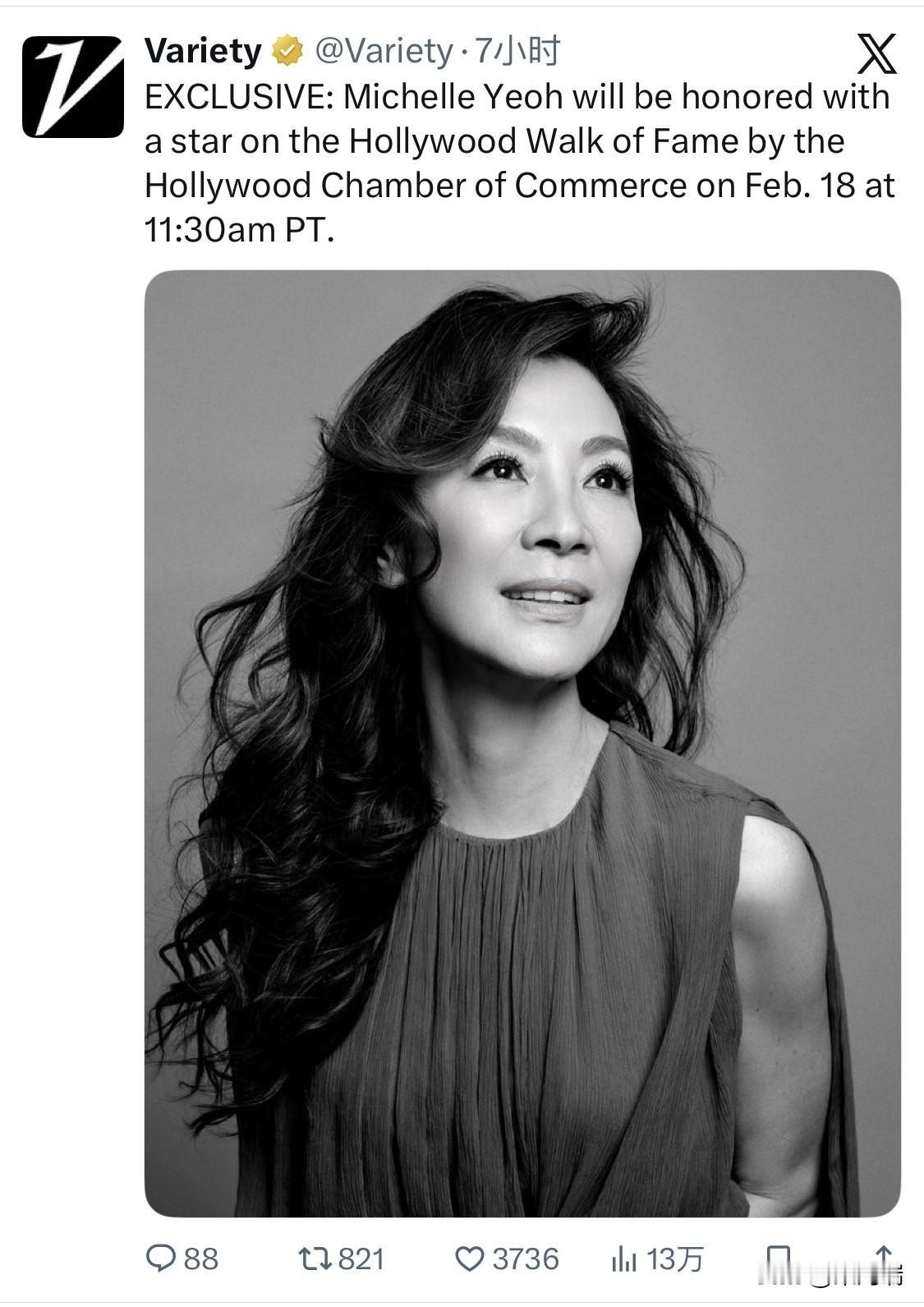Open the EXCLUSIVE Michelle Yeoh tweet text
Viewport: 924px width, 1307px height.
[x=519, y=163]
